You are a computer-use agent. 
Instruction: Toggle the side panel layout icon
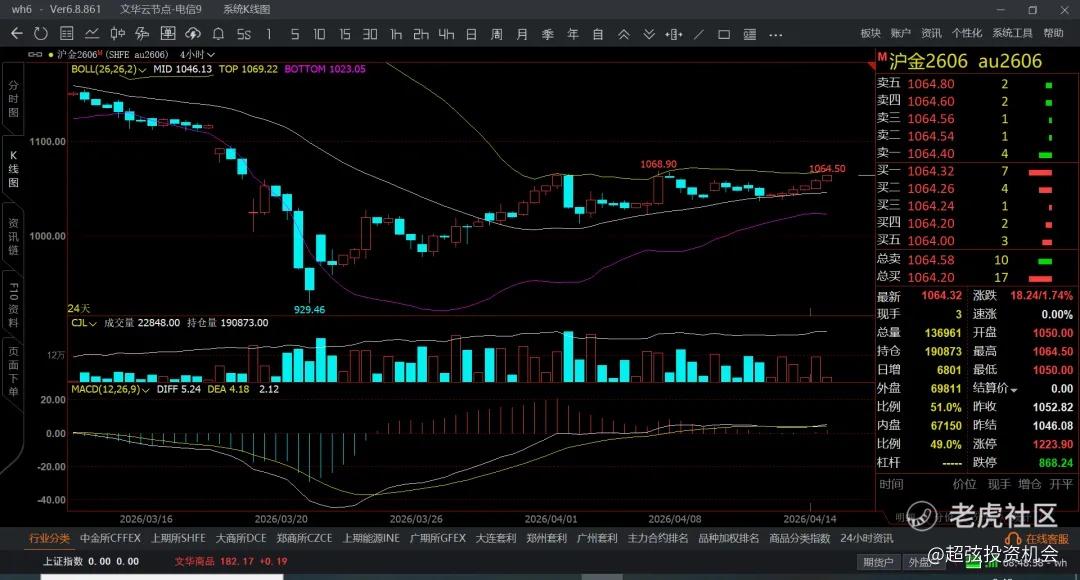(x=749, y=34)
